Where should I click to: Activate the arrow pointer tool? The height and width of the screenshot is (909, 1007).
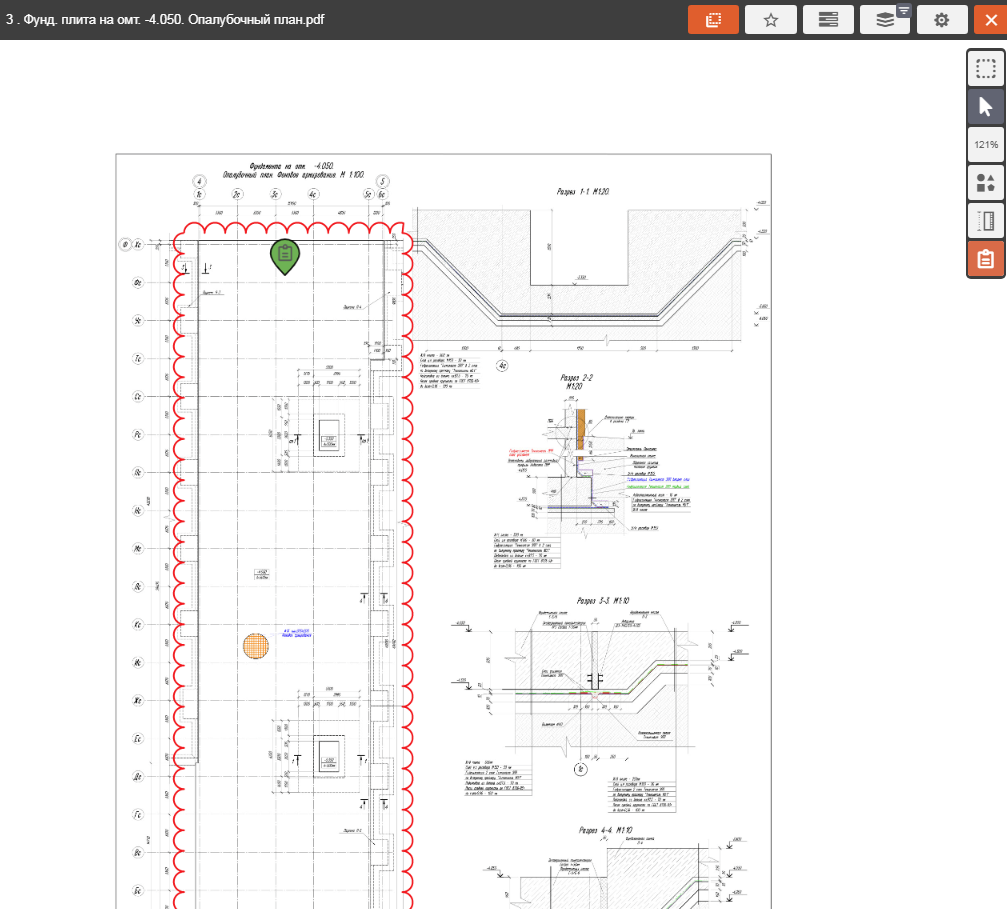tap(985, 107)
